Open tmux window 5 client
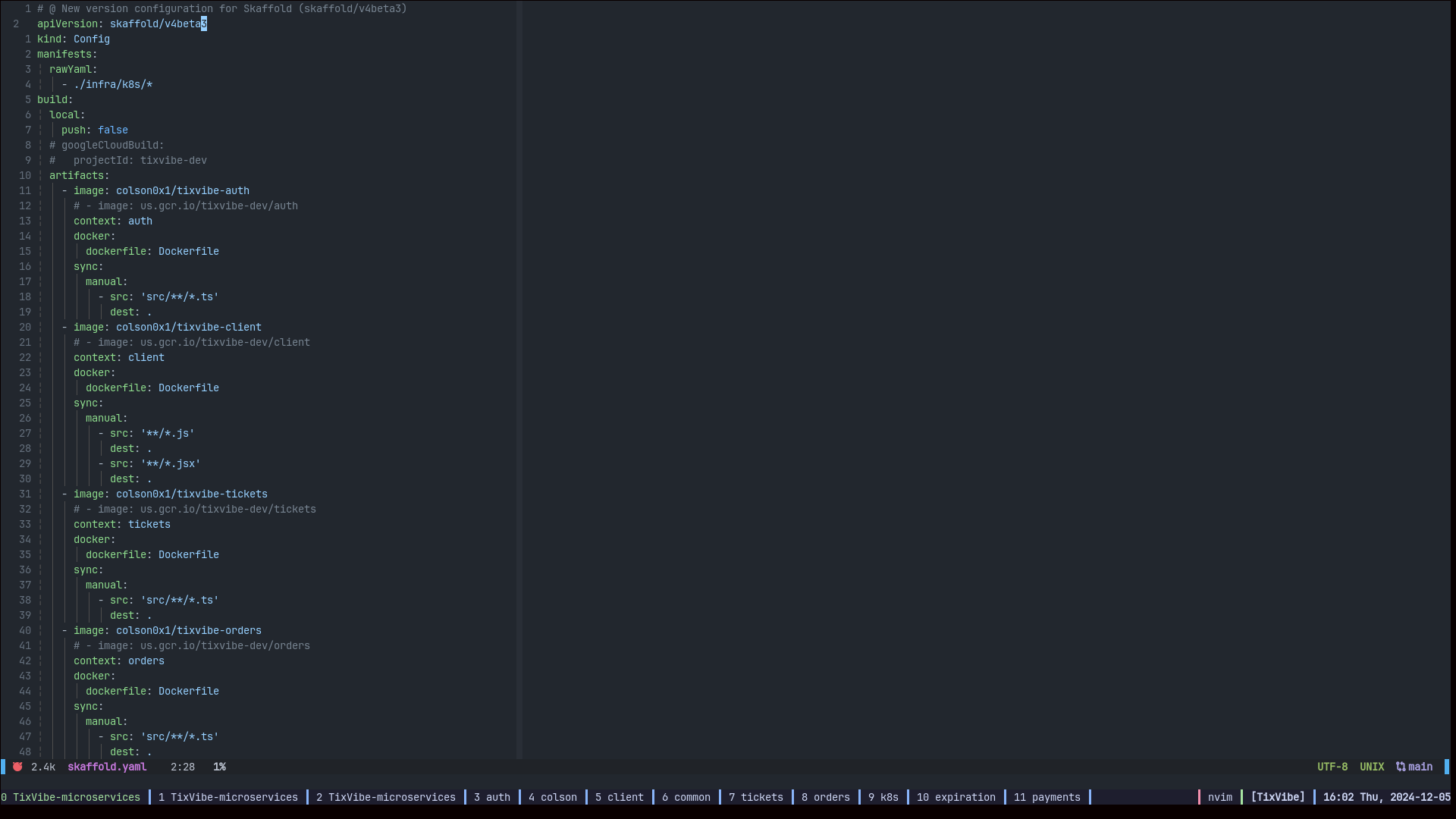 pyautogui.click(x=619, y=797)
